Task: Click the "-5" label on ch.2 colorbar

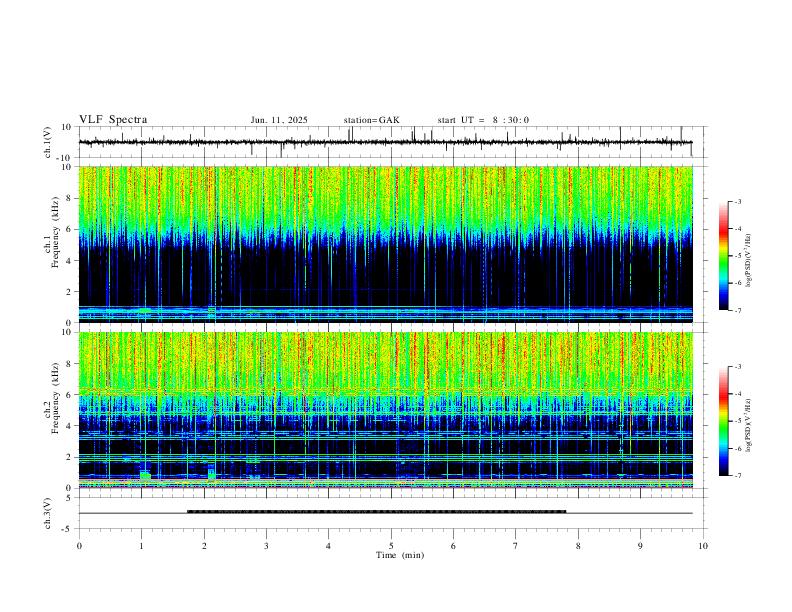Action: pyautogui.click(x=737, y=421)
